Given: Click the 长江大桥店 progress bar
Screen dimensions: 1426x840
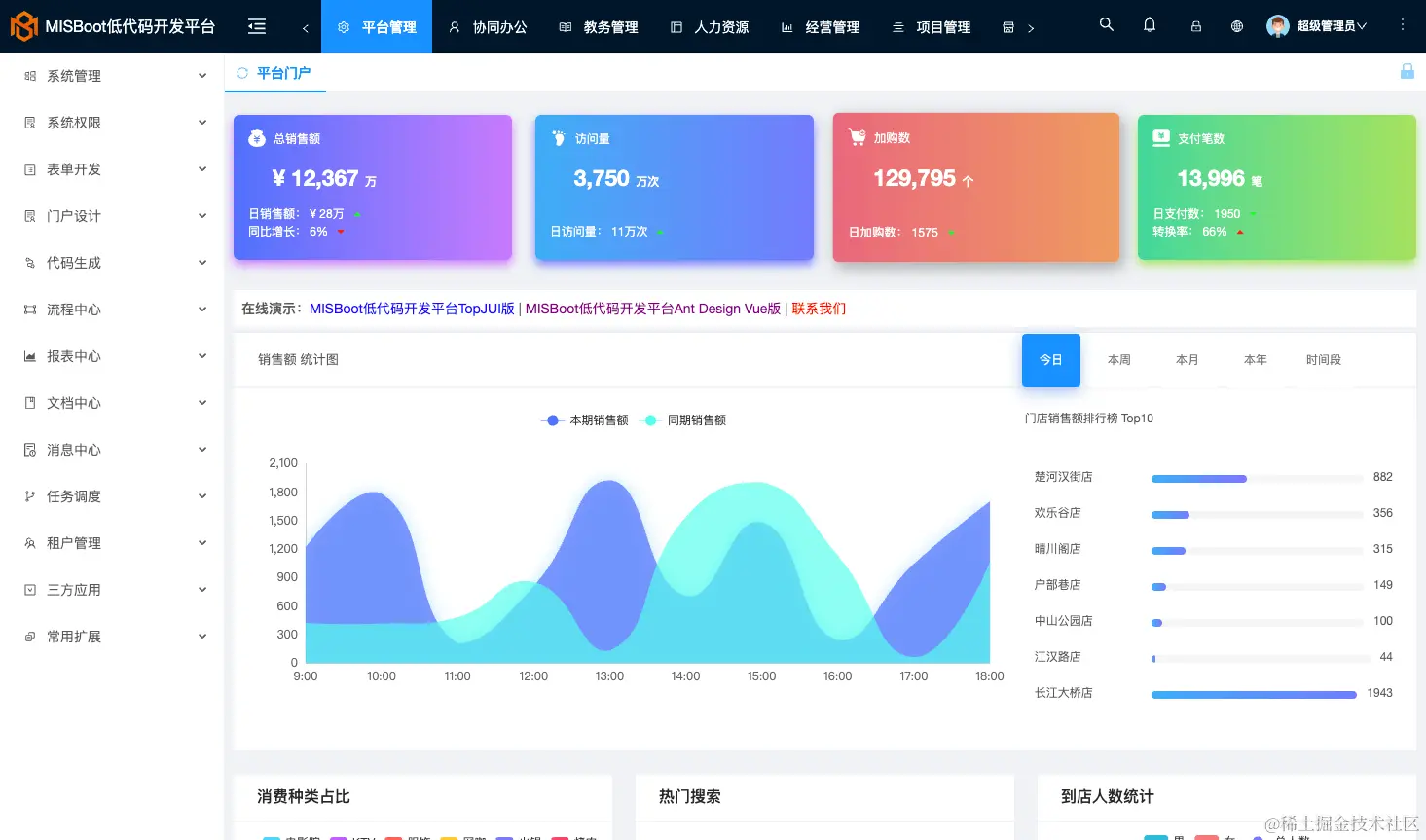Looking at the screenshot, I should click(1254, 695).
